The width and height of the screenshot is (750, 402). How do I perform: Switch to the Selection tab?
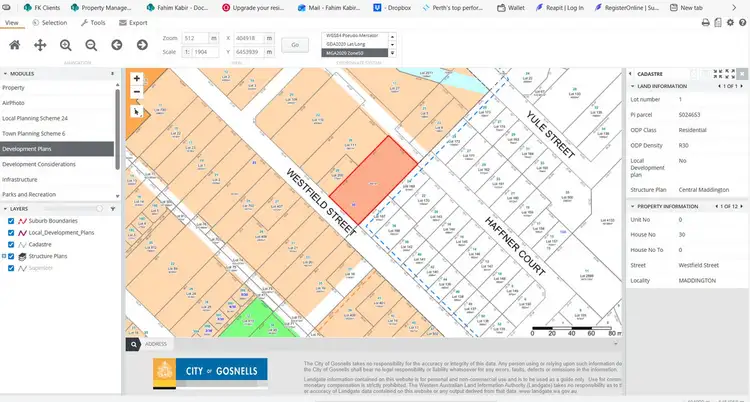pos(51,22)
